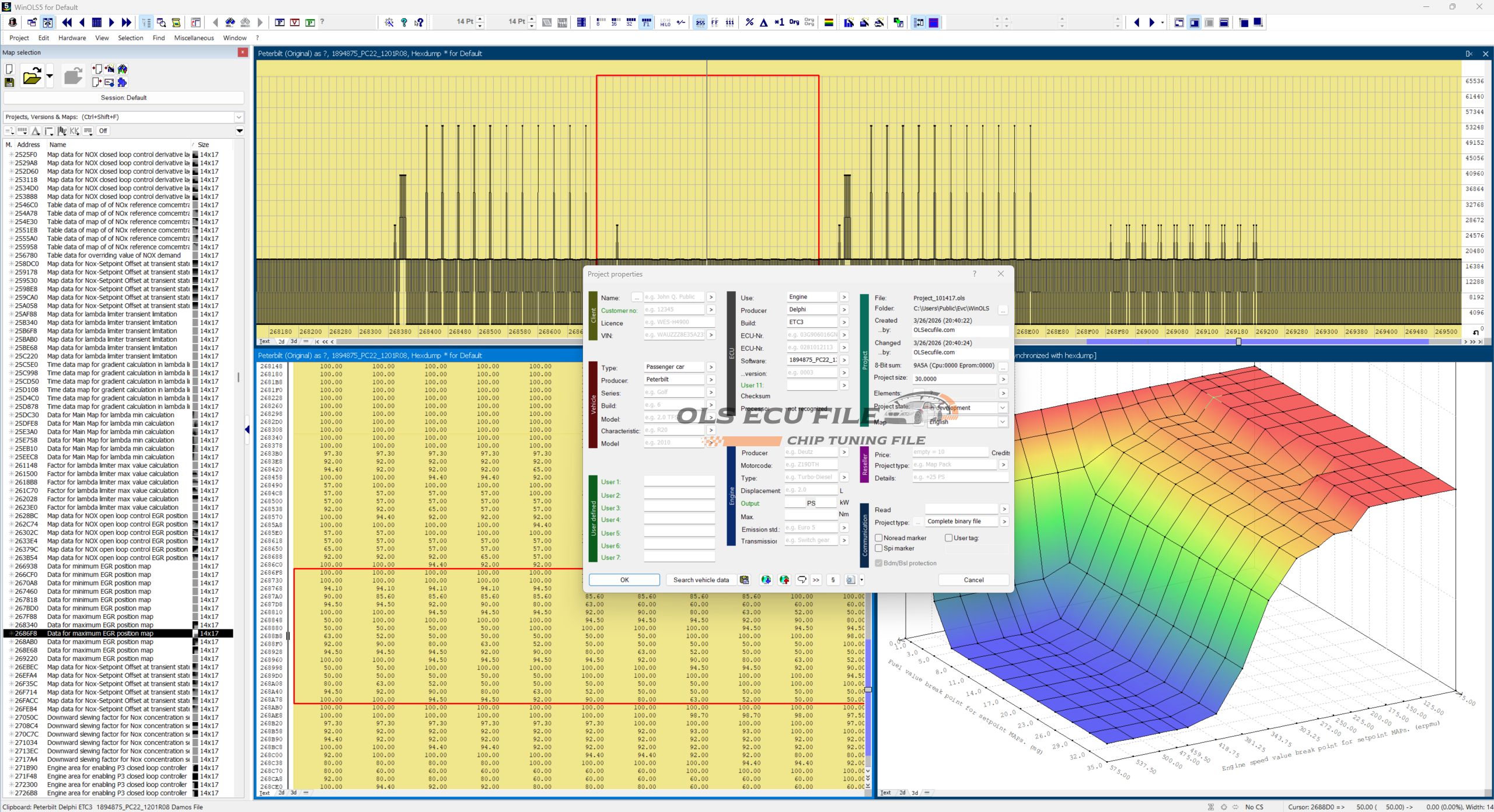Click the globe icon beside Search vehicle data

[x=766, y=580]
